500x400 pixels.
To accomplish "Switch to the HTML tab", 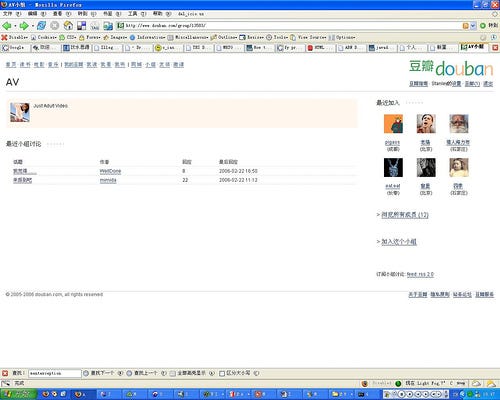I will 320,48.
